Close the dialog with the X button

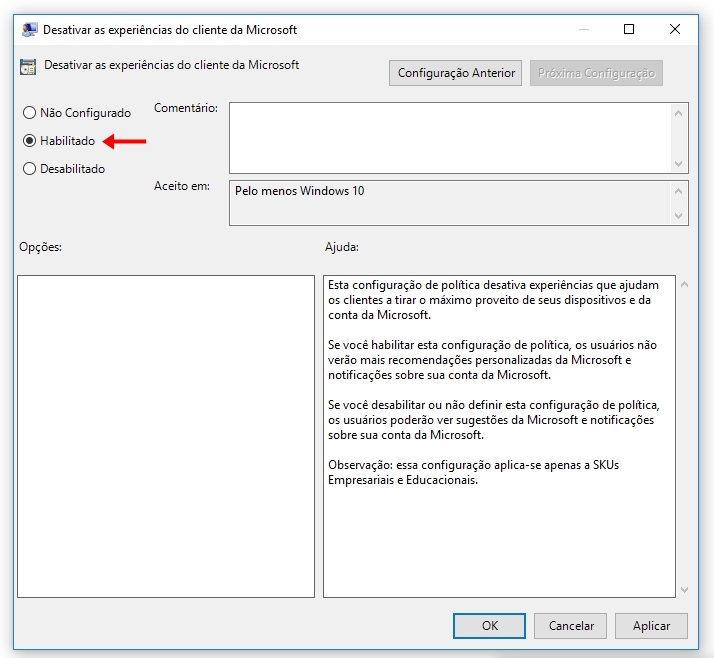coord(675,29)
